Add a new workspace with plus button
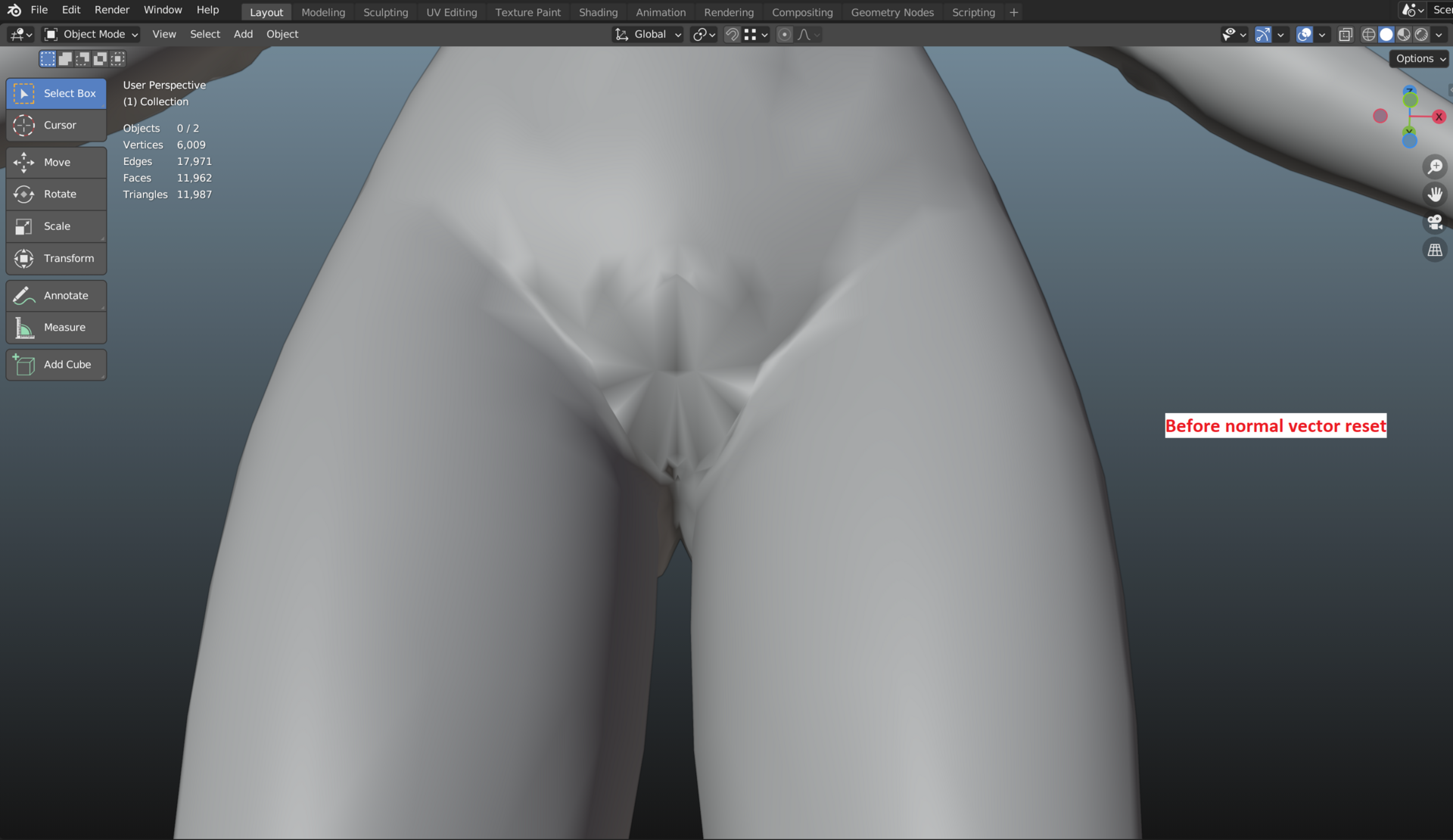The height and width of the screenshot is (840, 1453). [x=1014, y=12]
